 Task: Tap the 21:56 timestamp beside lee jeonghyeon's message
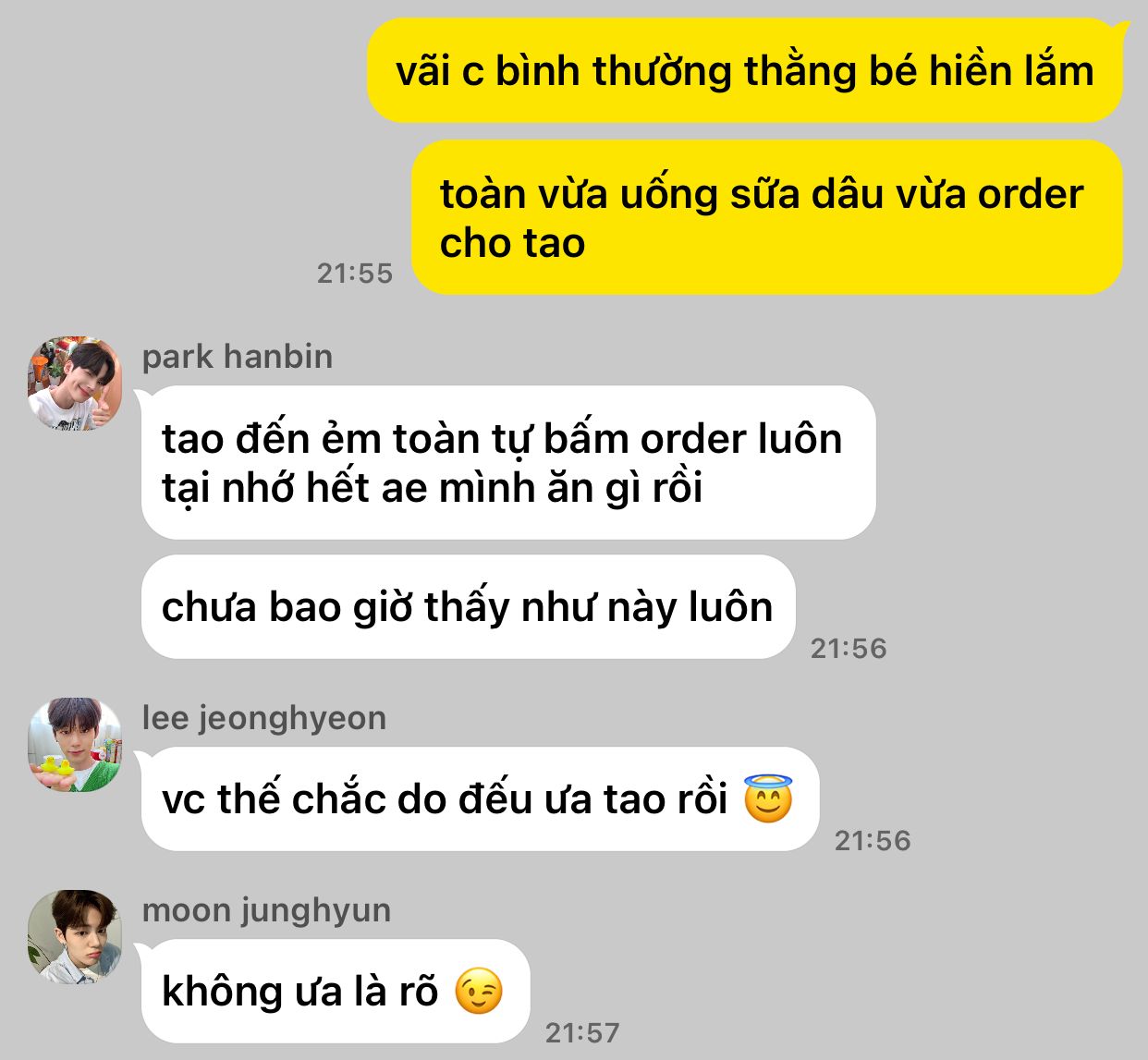[873, 840]
